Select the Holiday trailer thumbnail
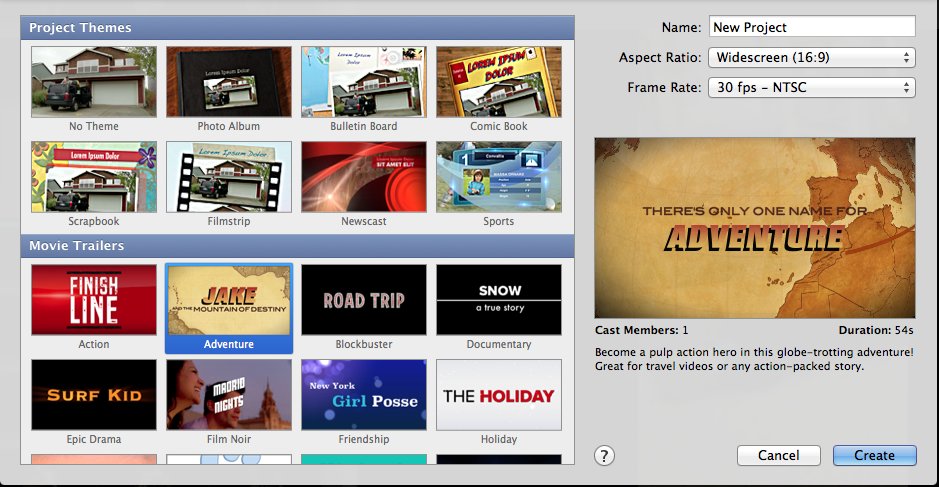 [499, 395]
